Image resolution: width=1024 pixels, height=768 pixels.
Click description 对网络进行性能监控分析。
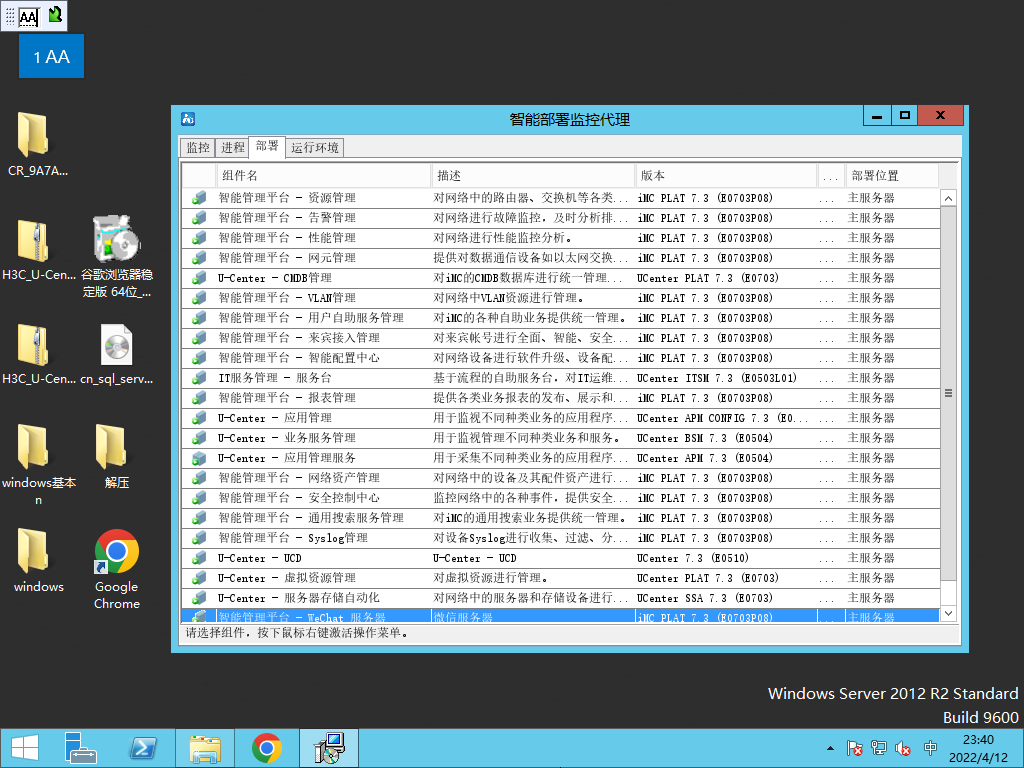(504, 238)
